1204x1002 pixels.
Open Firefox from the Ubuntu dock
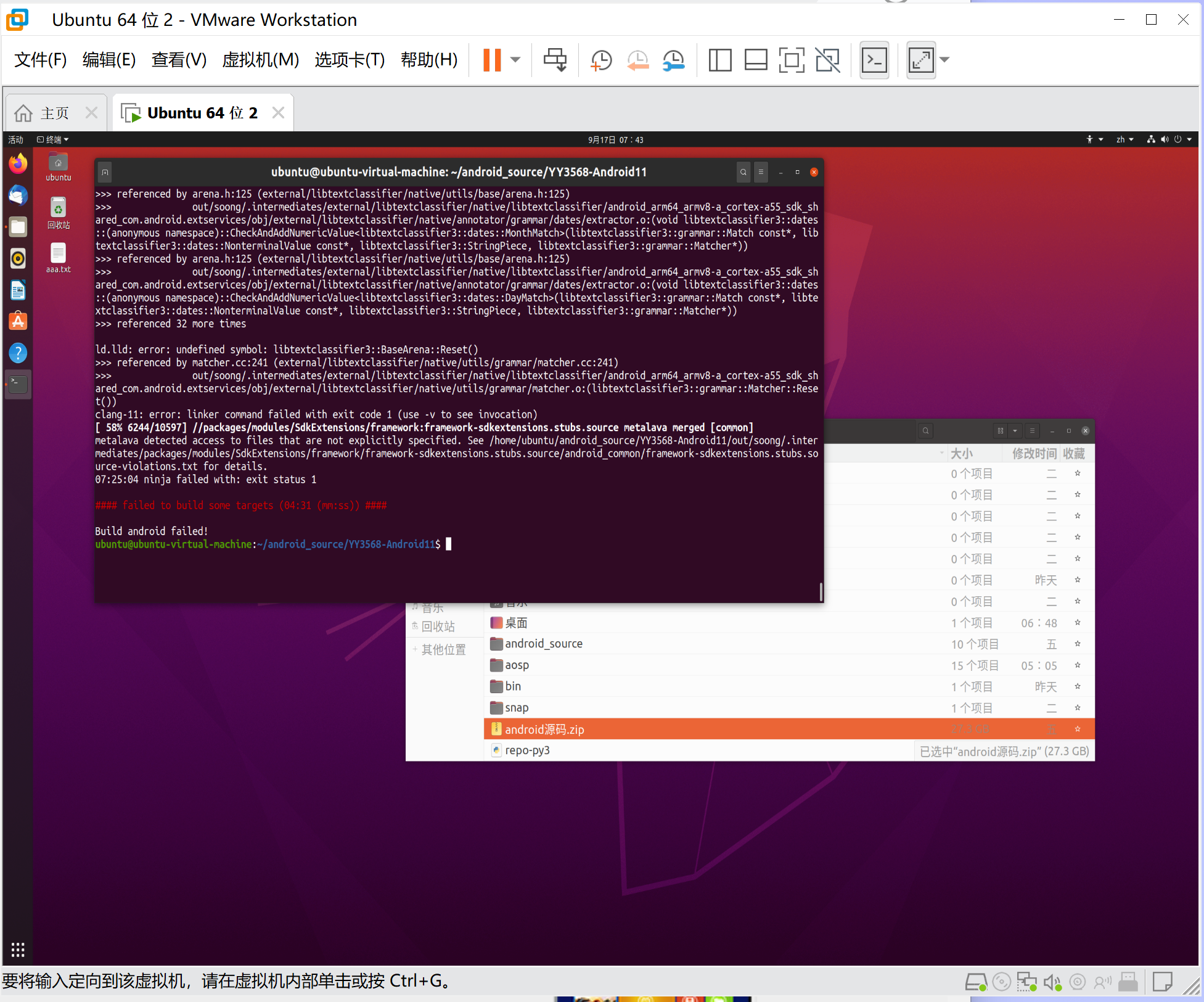pos(18,164)
